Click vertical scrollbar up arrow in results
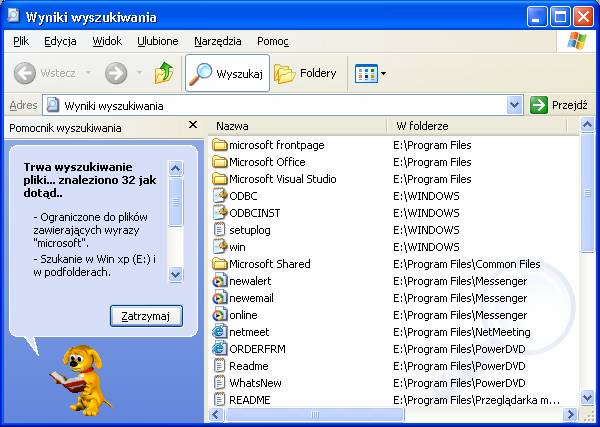This screenshot has height=427, width=600. (x=587, y=125)
